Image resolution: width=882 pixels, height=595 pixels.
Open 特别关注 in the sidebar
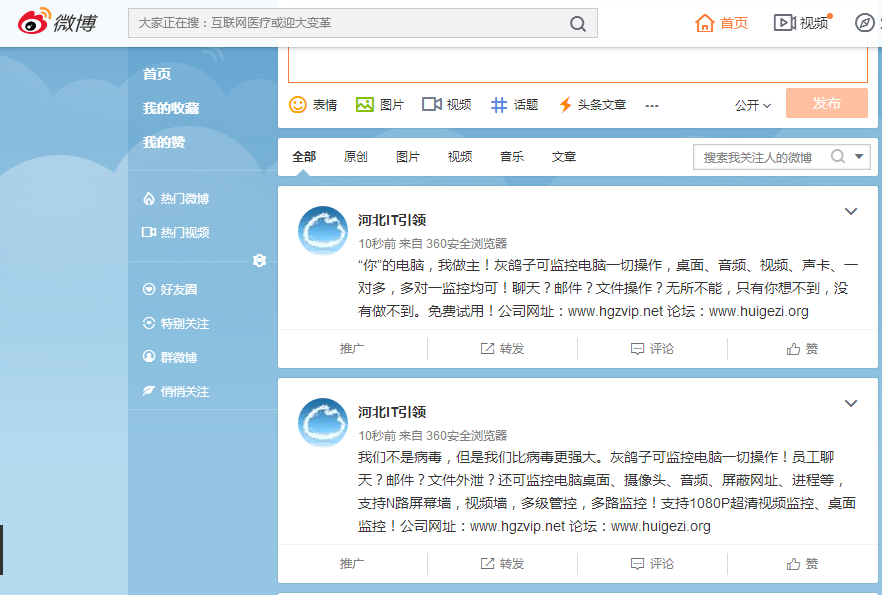click(176, 323)
